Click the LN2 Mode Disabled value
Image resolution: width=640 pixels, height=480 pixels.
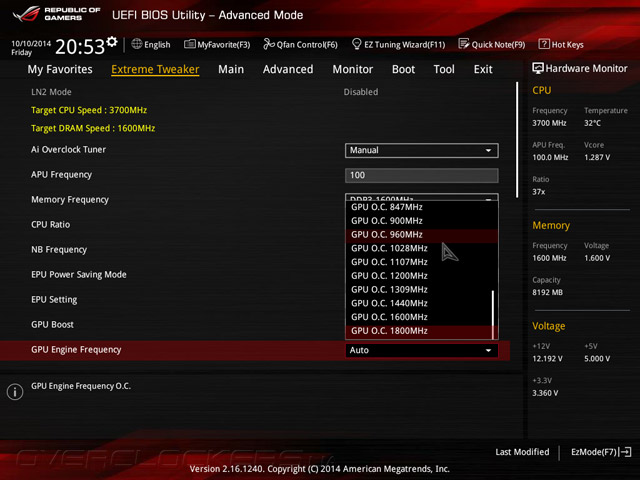click(x=361, y=92)
